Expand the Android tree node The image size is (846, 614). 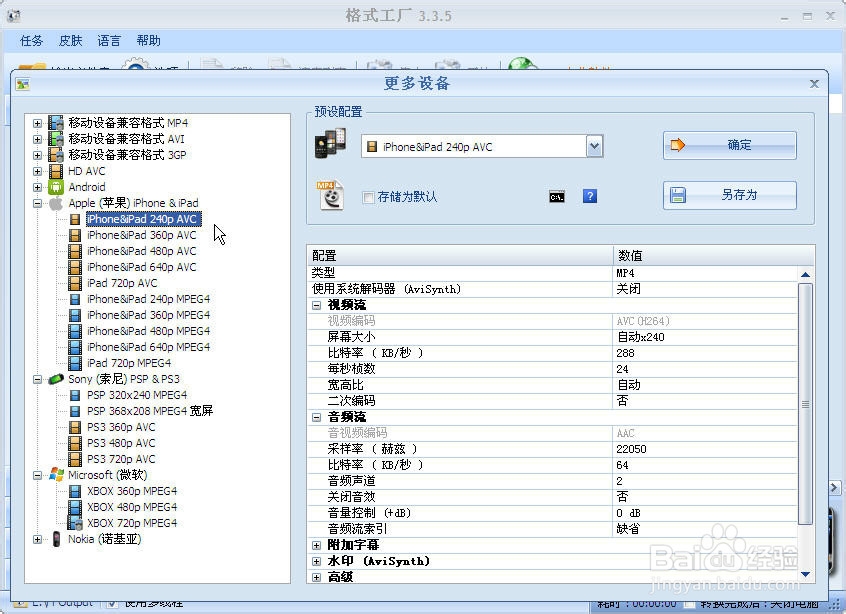click(x=37, y=188)
